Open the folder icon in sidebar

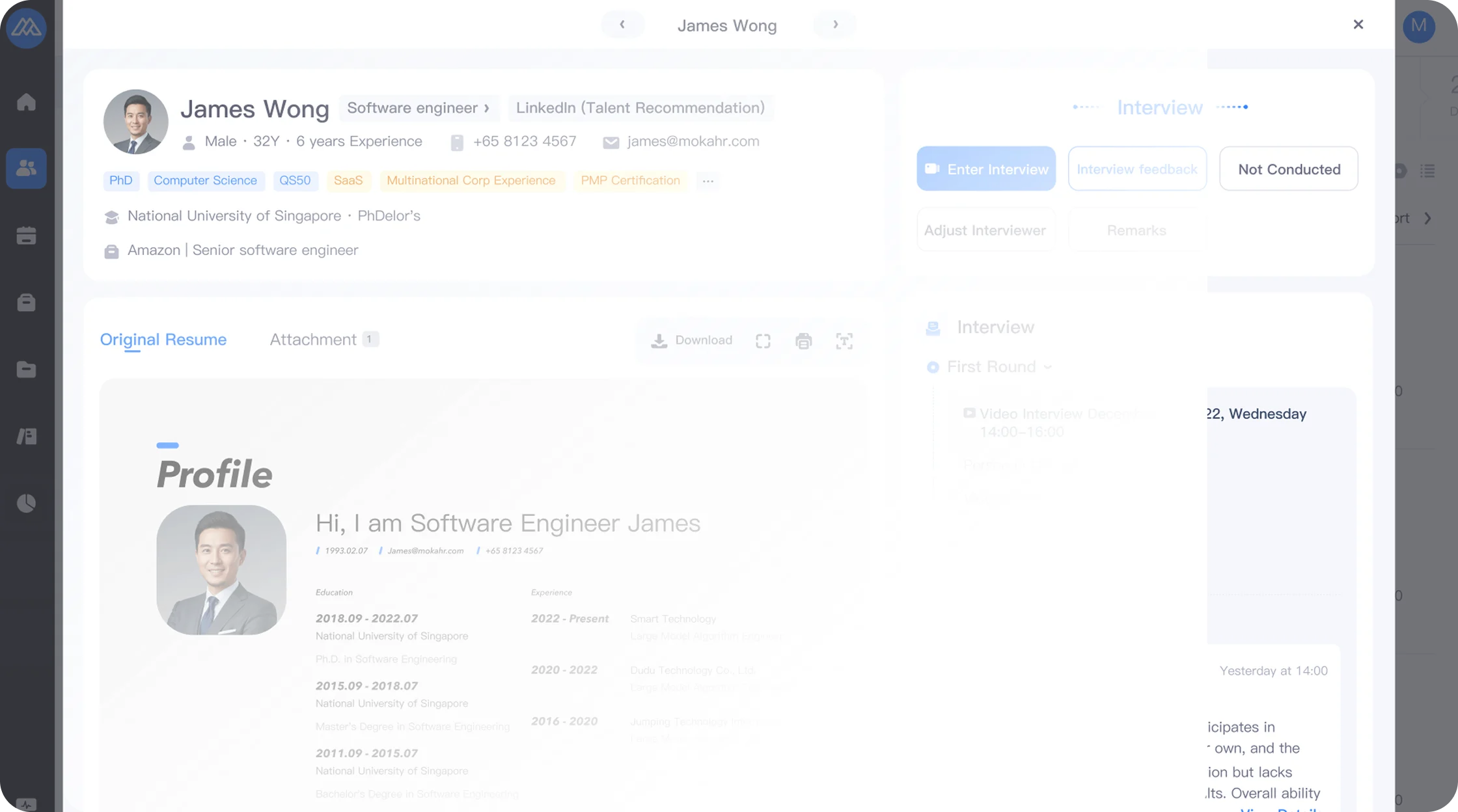(26, 370)
